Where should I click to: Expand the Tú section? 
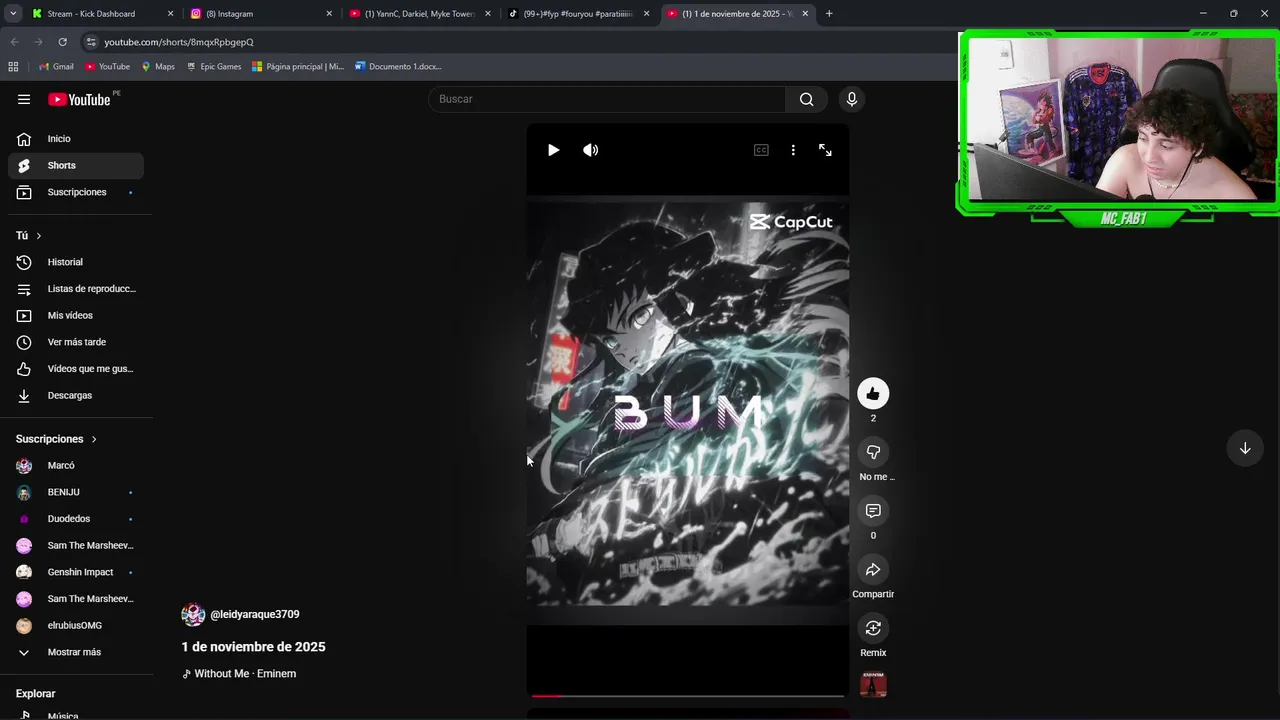28,235
